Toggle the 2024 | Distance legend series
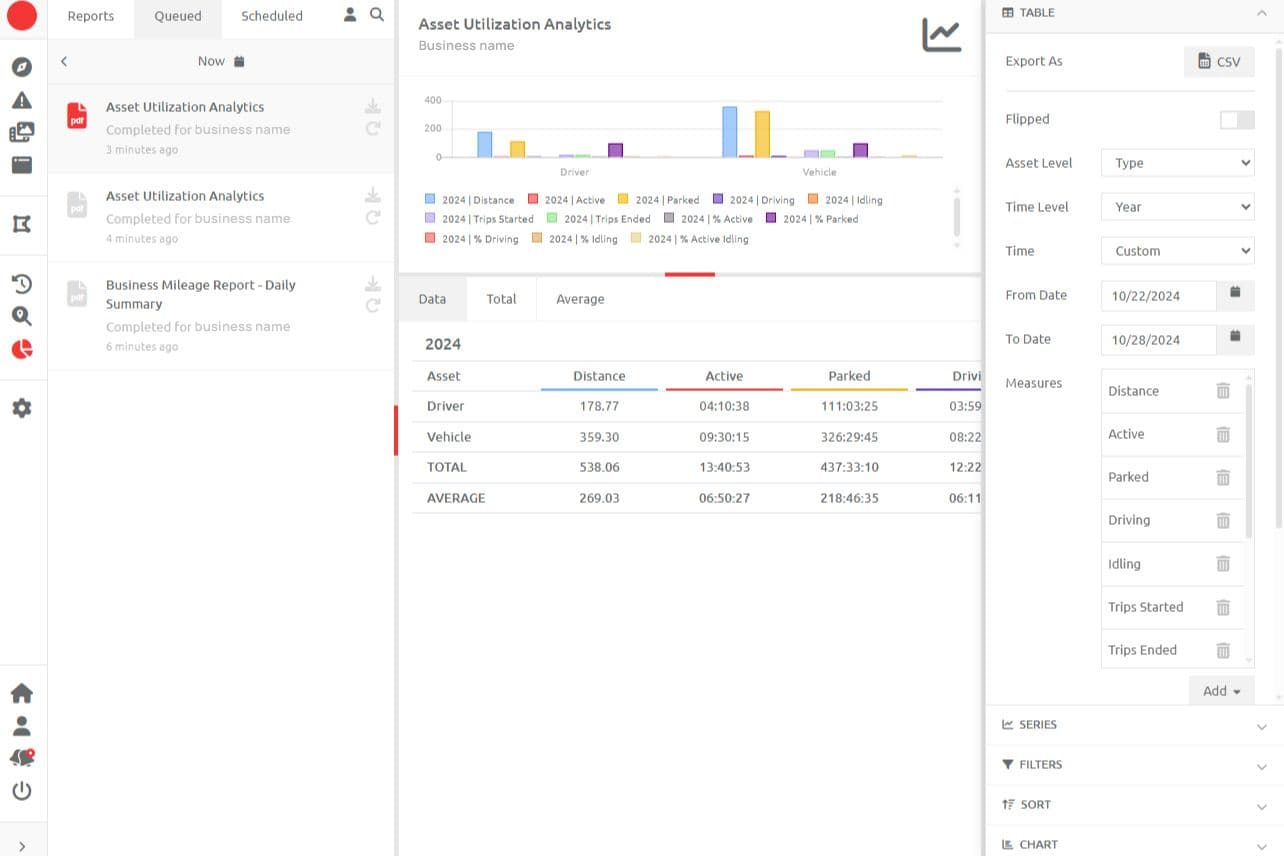1284x856 pixels. coord(470,200)
